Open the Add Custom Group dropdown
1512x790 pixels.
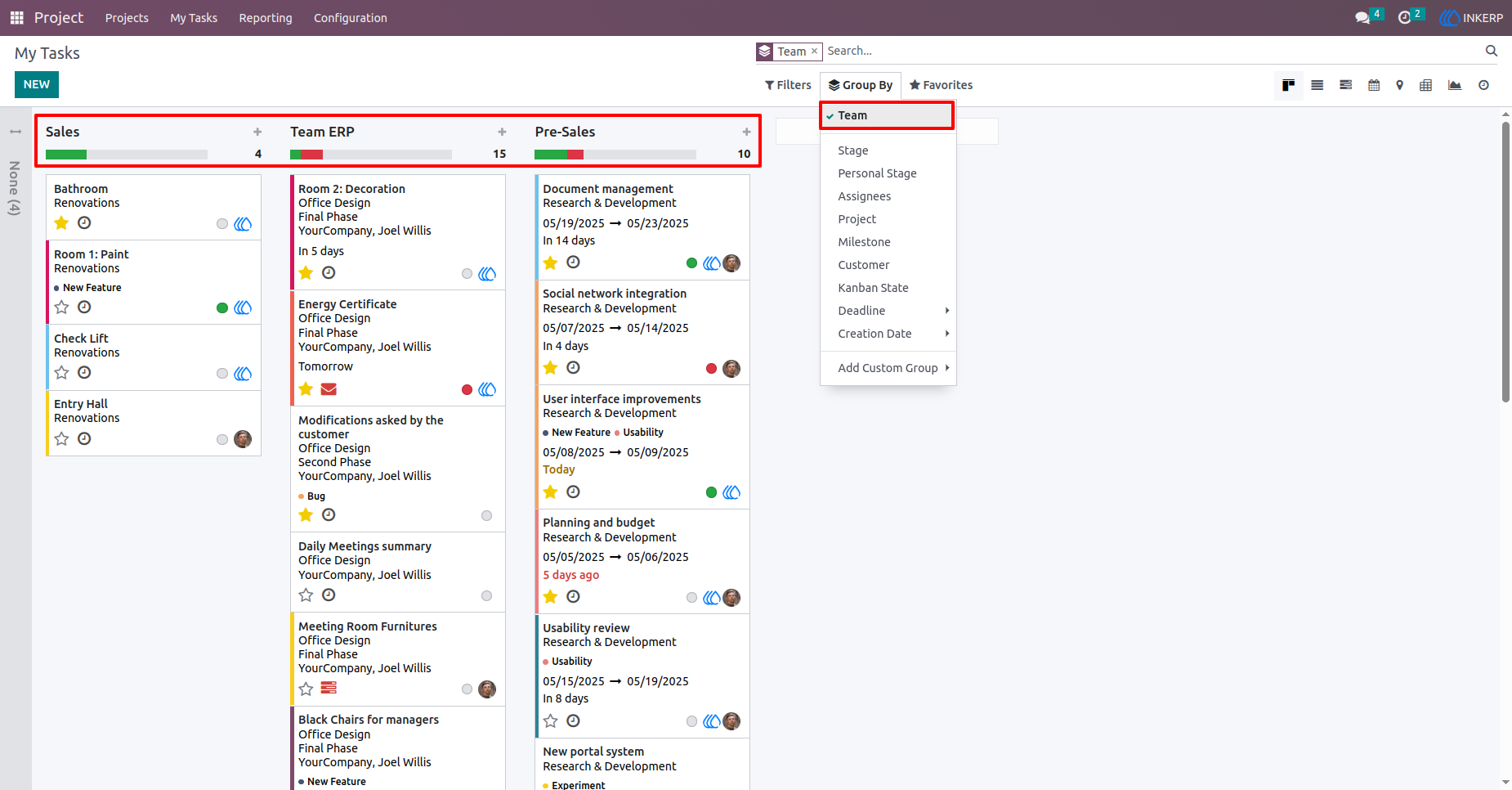click(888, 368)
